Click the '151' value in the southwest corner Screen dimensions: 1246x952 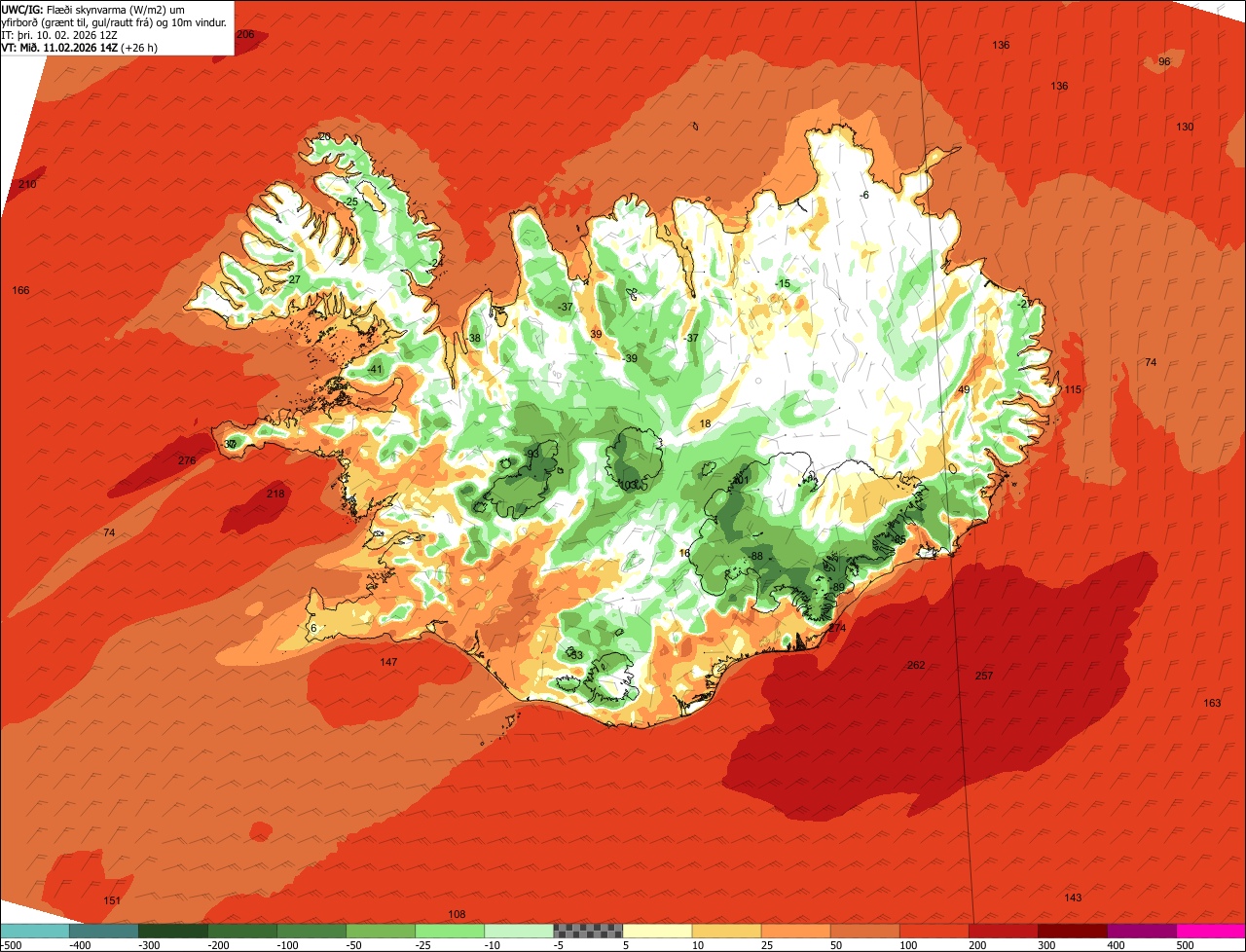(112, 900)
